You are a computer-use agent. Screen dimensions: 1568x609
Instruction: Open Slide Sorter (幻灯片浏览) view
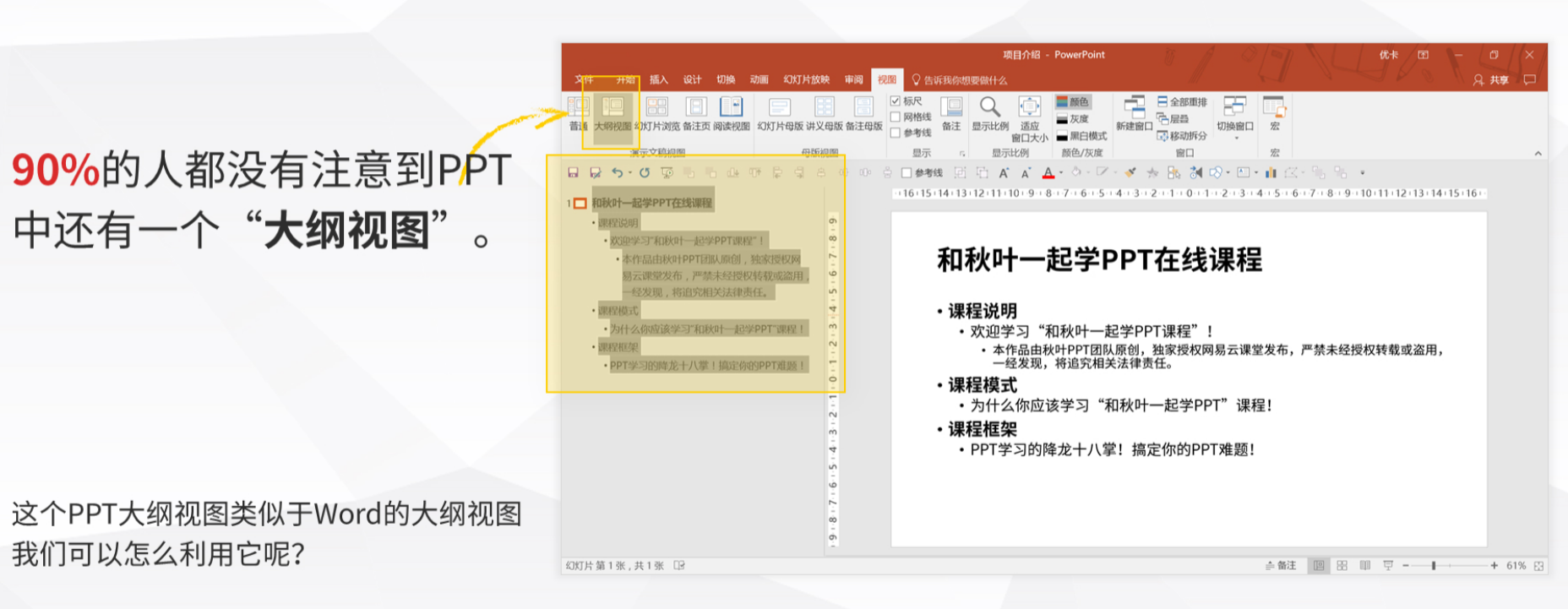point(657,114)
